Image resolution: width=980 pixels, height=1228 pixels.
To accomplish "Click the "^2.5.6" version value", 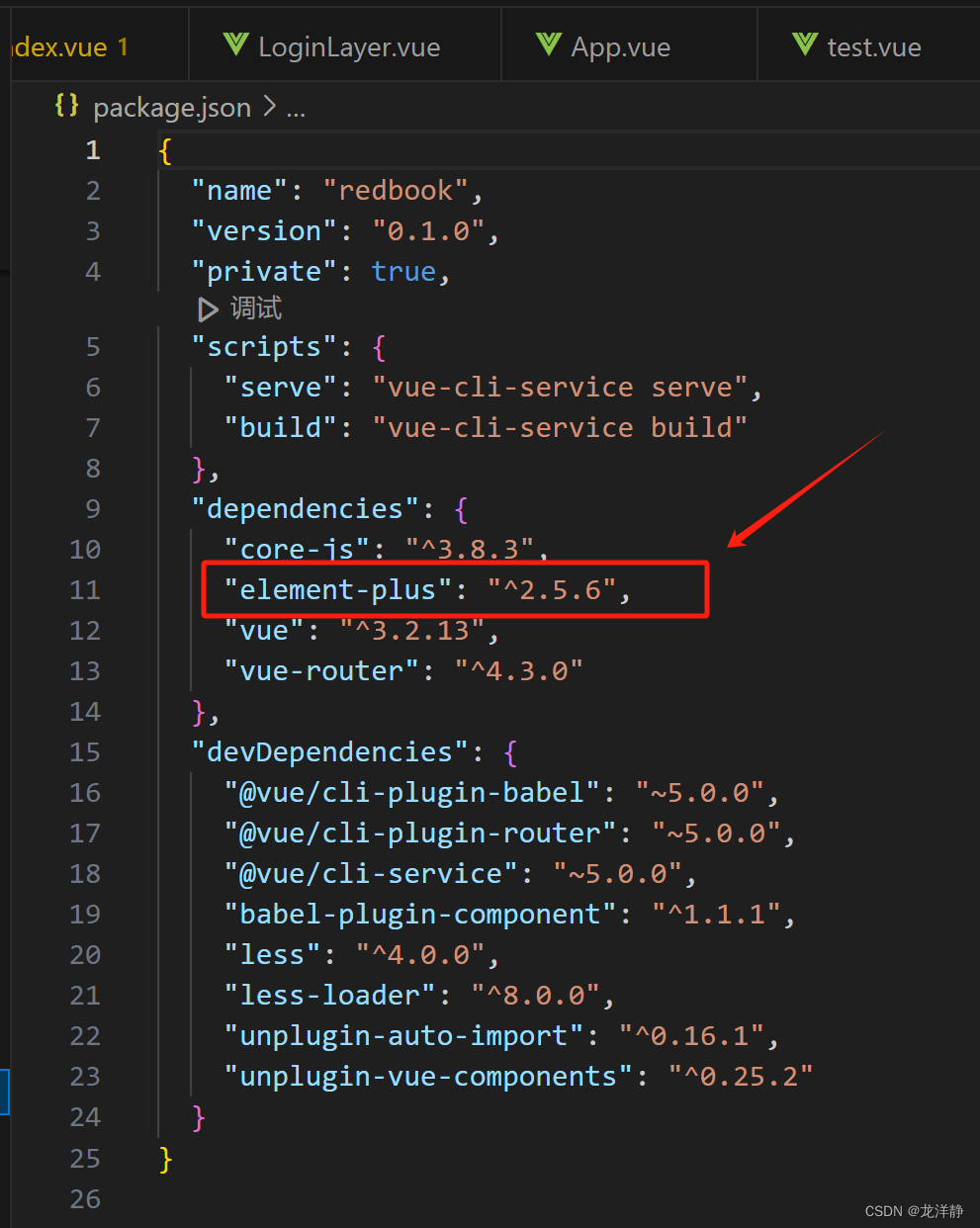I will pyautogui.click(x=552, y=590).
